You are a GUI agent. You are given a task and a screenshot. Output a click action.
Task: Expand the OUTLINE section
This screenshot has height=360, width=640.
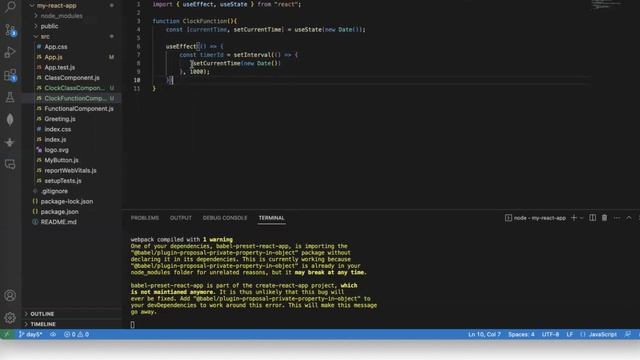click(42, 313)
